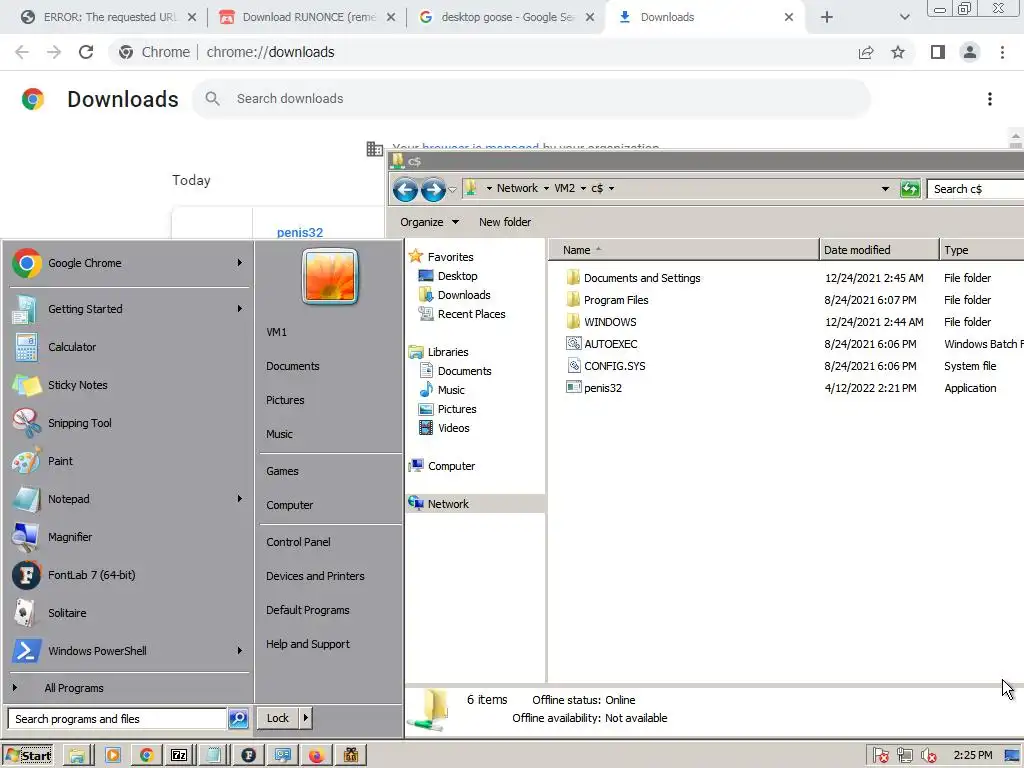The height and width of the screenshot is (768, 1024).
Task: Open Default Programs entry
Action: click(x=308, y=610)
